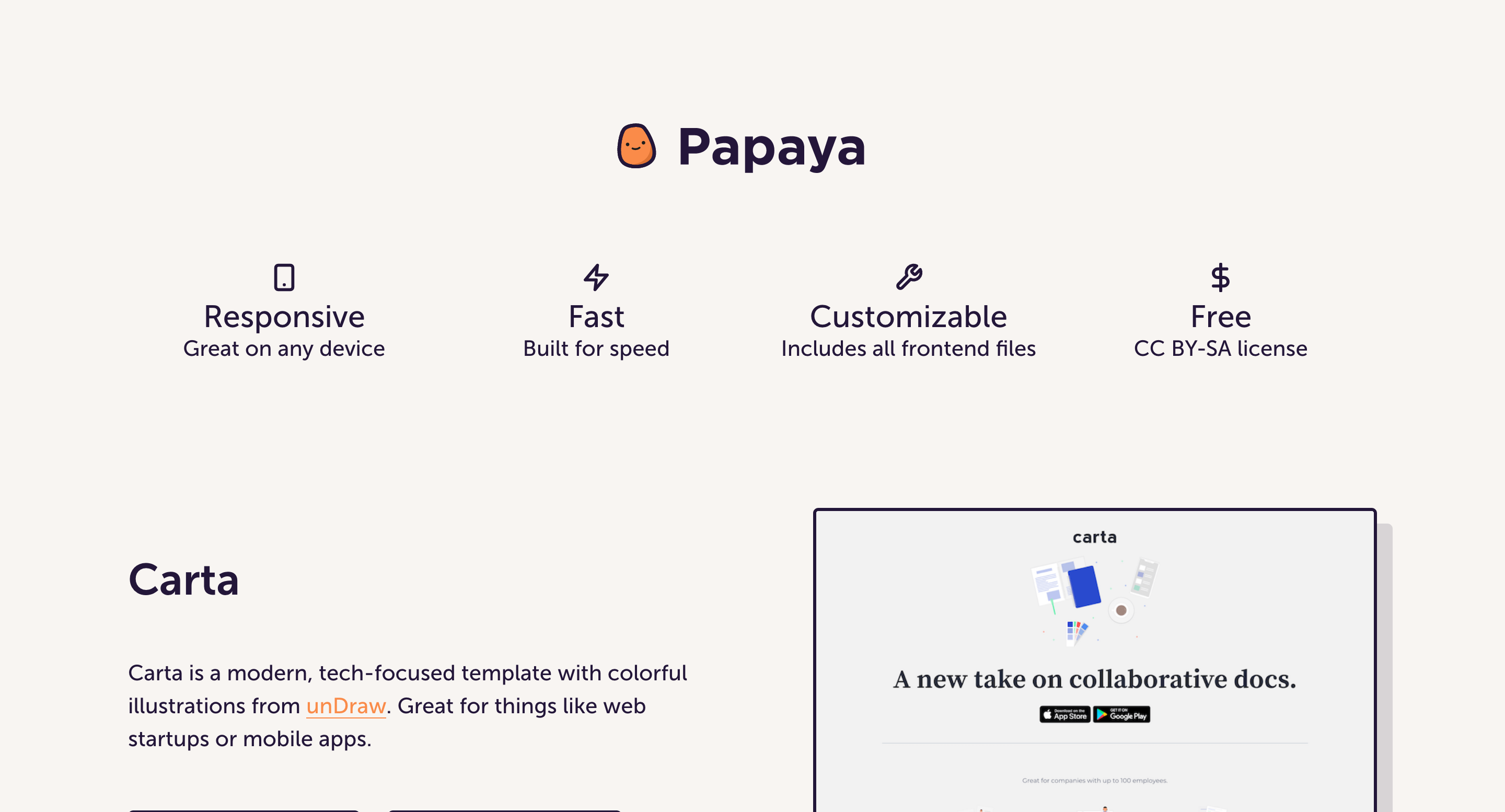Screen dimensions: 1505x812
Task: Click the color palette swatches in the preview
Action: 1076,630
